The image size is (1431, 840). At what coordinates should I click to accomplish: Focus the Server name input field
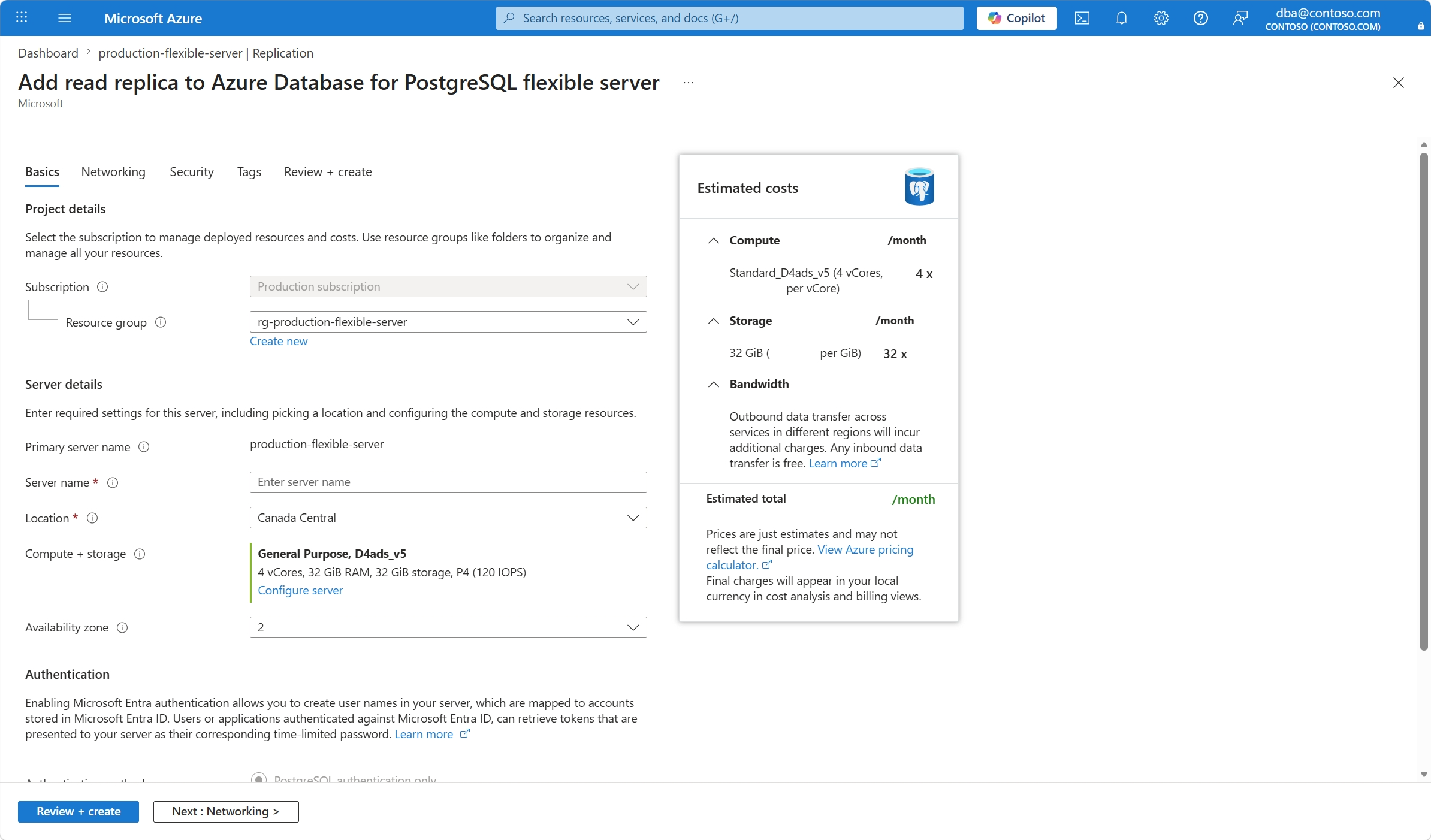(448, 482)
